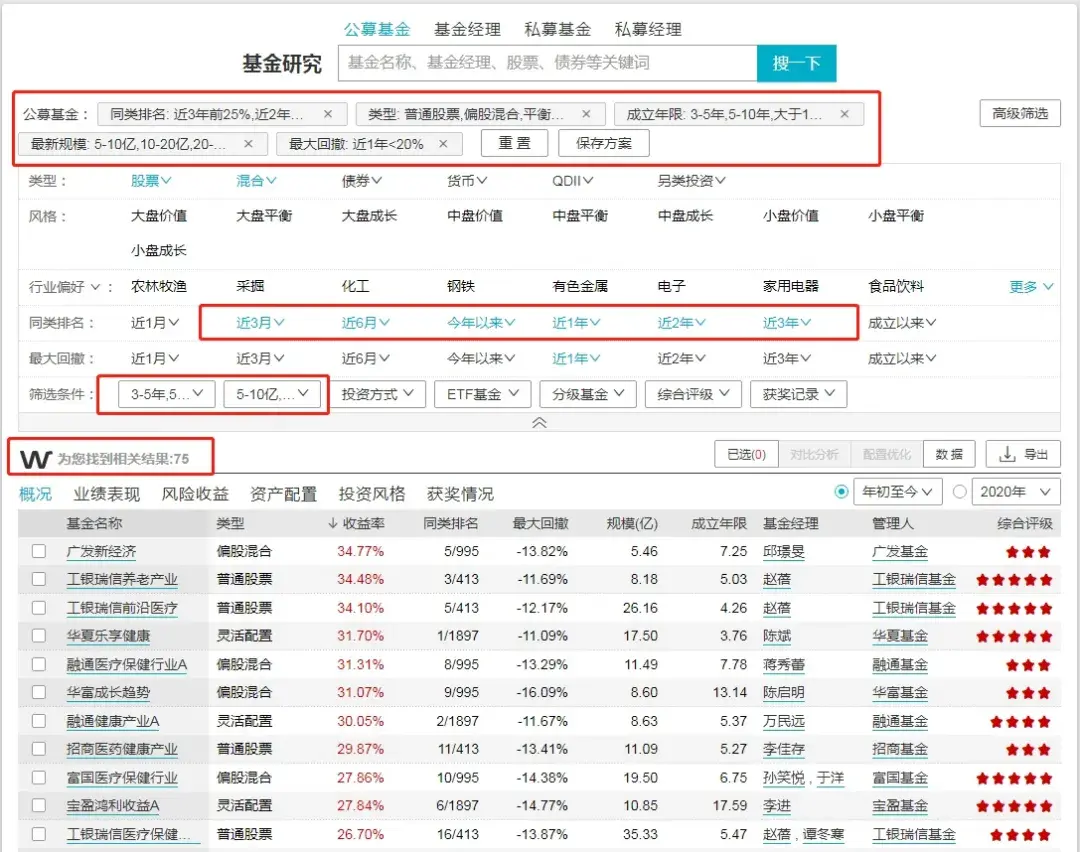Click the 最大回撤 column header
This screenshot has height=852, width=1080.
pyautogui.click(x=540, y=523)
